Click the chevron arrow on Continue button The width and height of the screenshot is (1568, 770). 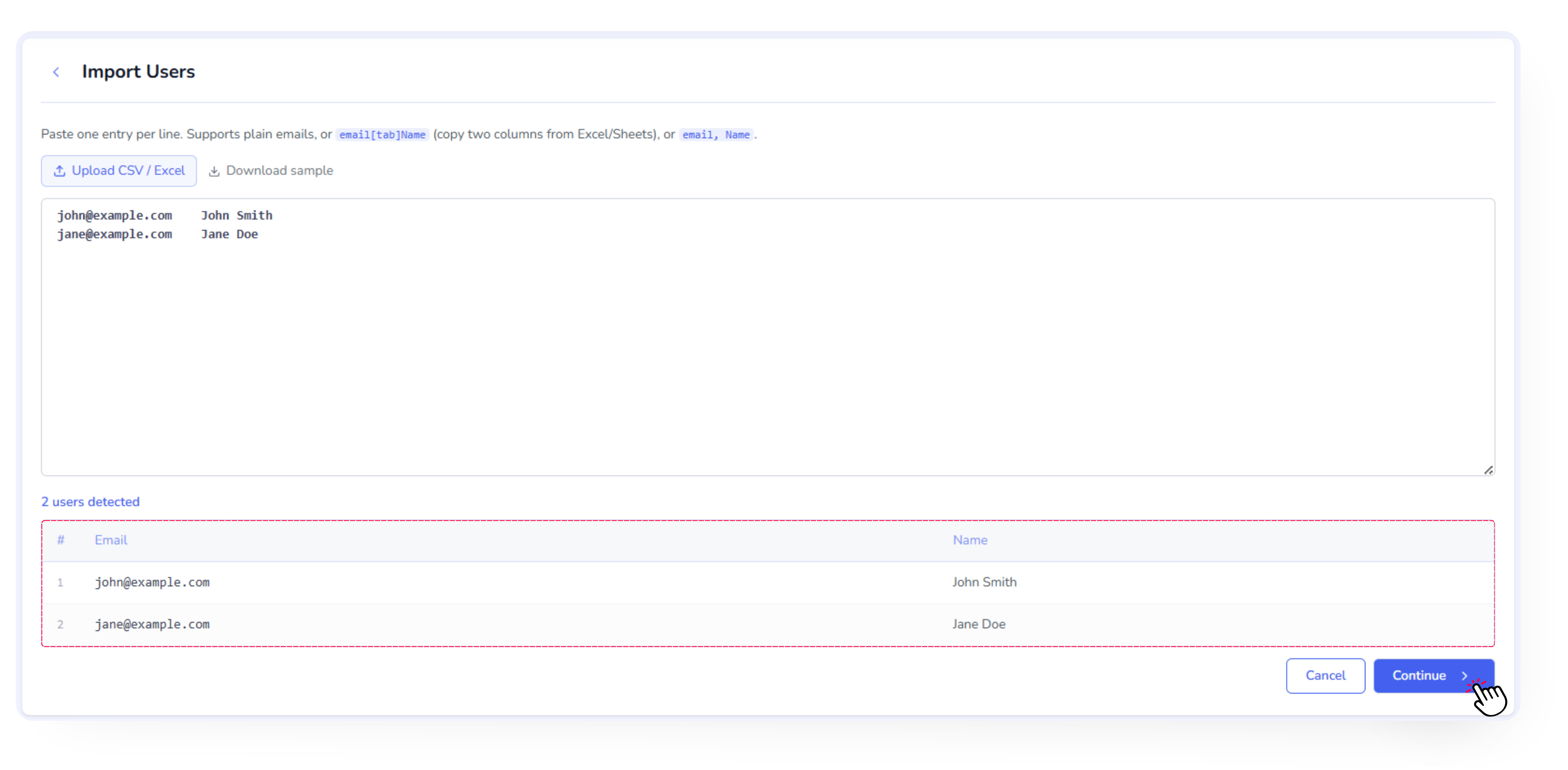coord(1464,676)
